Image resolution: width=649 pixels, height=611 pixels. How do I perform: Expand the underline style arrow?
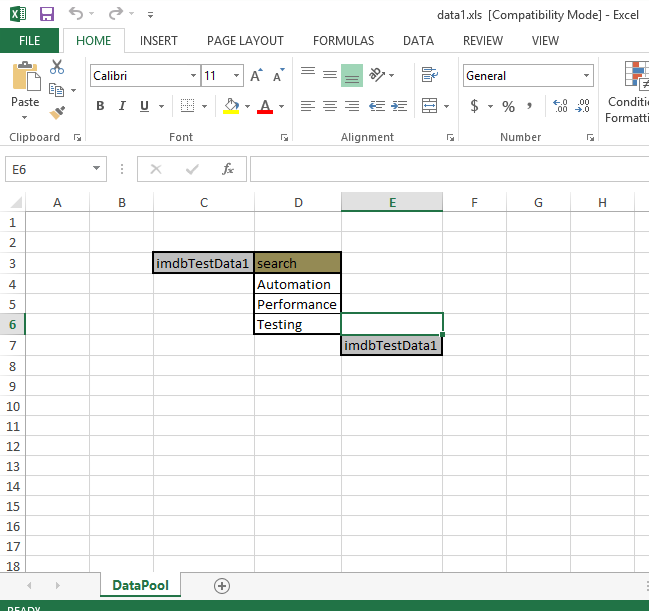coord(161,106)
